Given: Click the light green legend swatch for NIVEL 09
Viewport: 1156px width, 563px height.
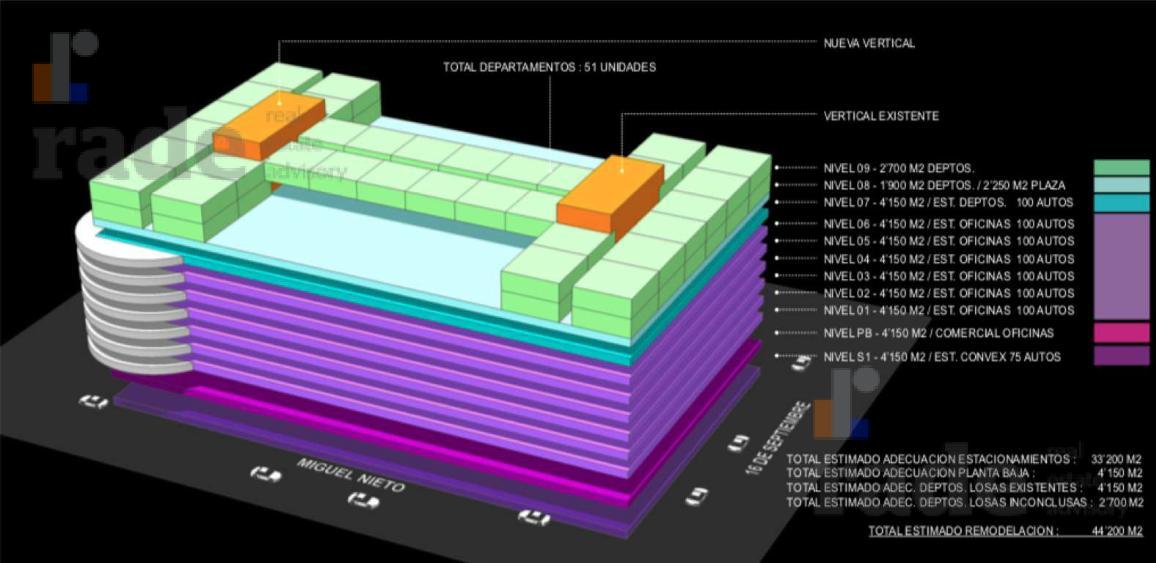Looking at the screenshot, I should pos(1121,167).
